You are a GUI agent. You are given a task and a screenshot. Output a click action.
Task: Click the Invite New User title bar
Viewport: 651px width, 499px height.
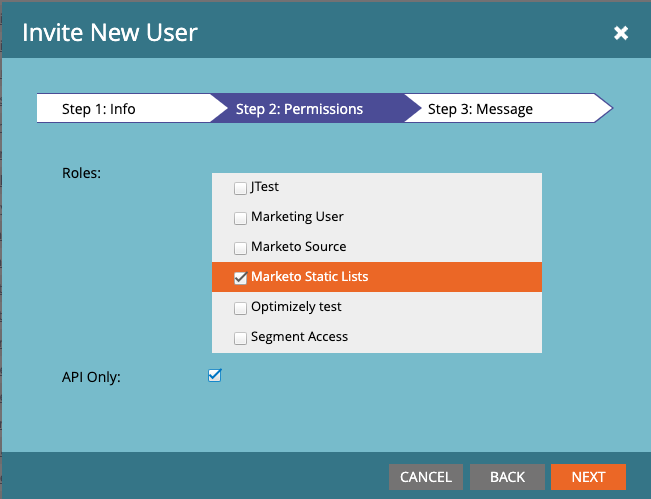click(300, 32)
